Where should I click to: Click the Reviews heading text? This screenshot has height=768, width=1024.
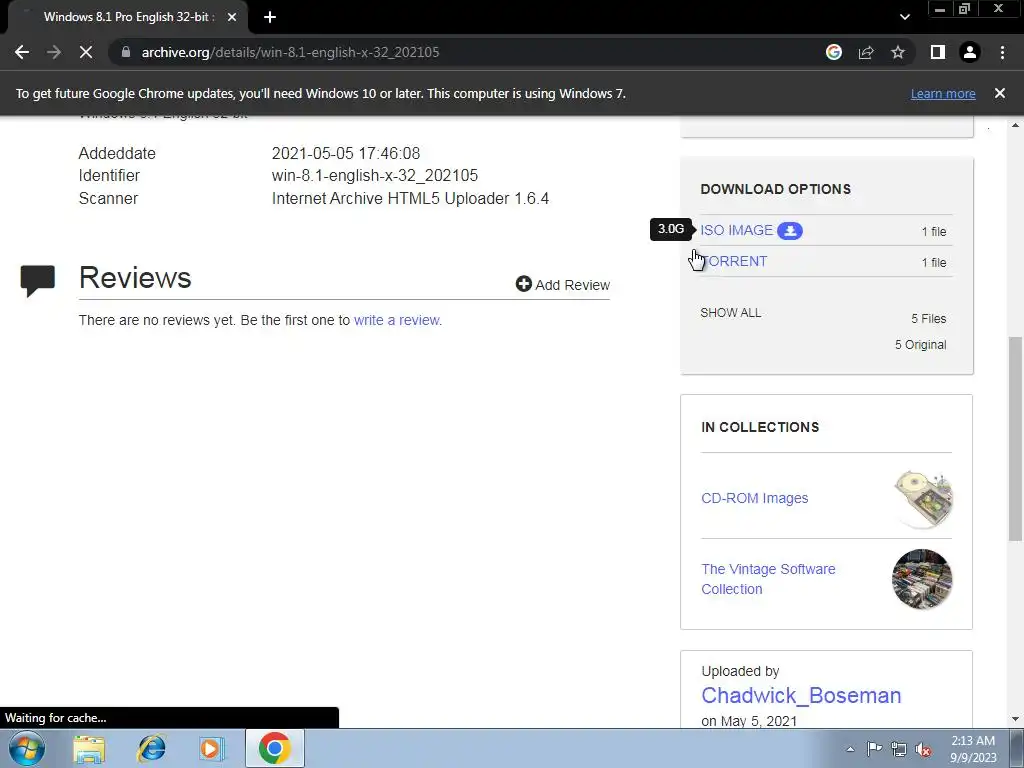135,278
